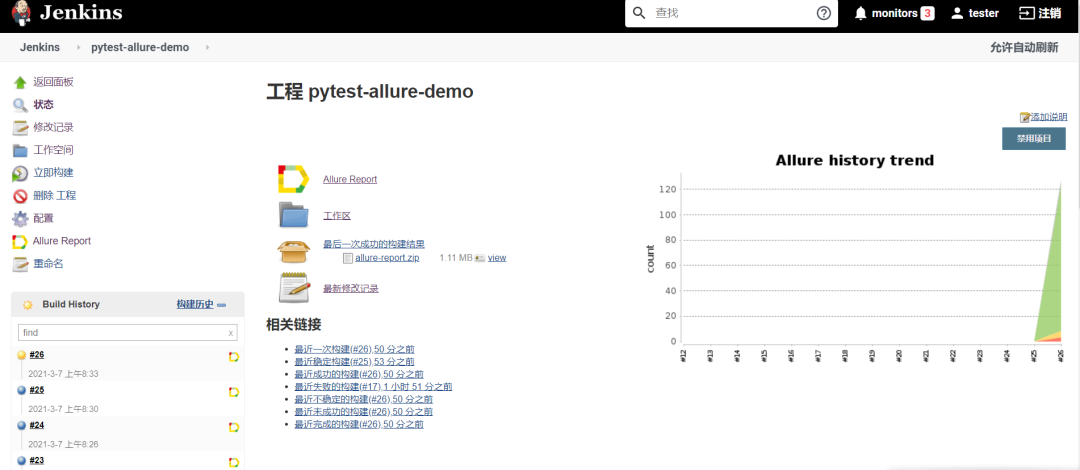Viewport: 1080px width, 470px height.
Task: Open 删除 工程 in the sidebar
Action: tap(54, 196)
